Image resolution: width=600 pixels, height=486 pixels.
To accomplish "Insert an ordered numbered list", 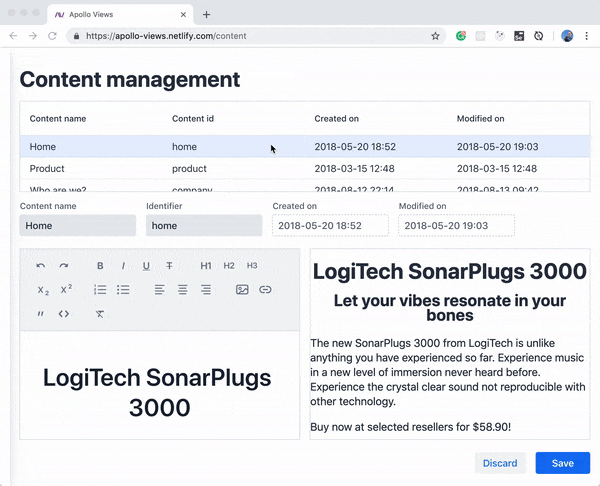I will pyautogui.click(x=100, y=290).
